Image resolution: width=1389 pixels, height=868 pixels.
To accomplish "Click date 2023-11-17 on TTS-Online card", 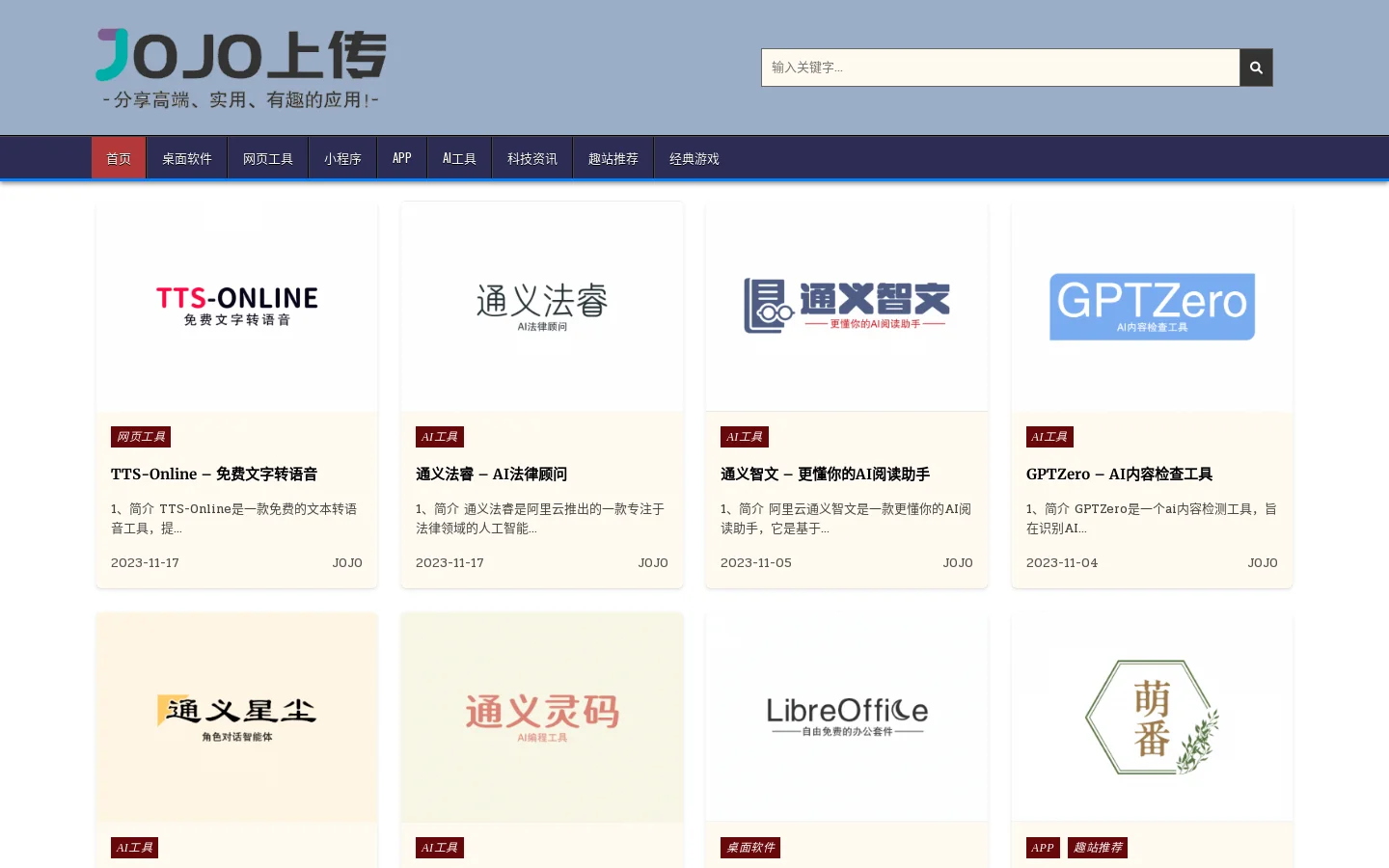I will pyautogui.click(x=145, y=563).
